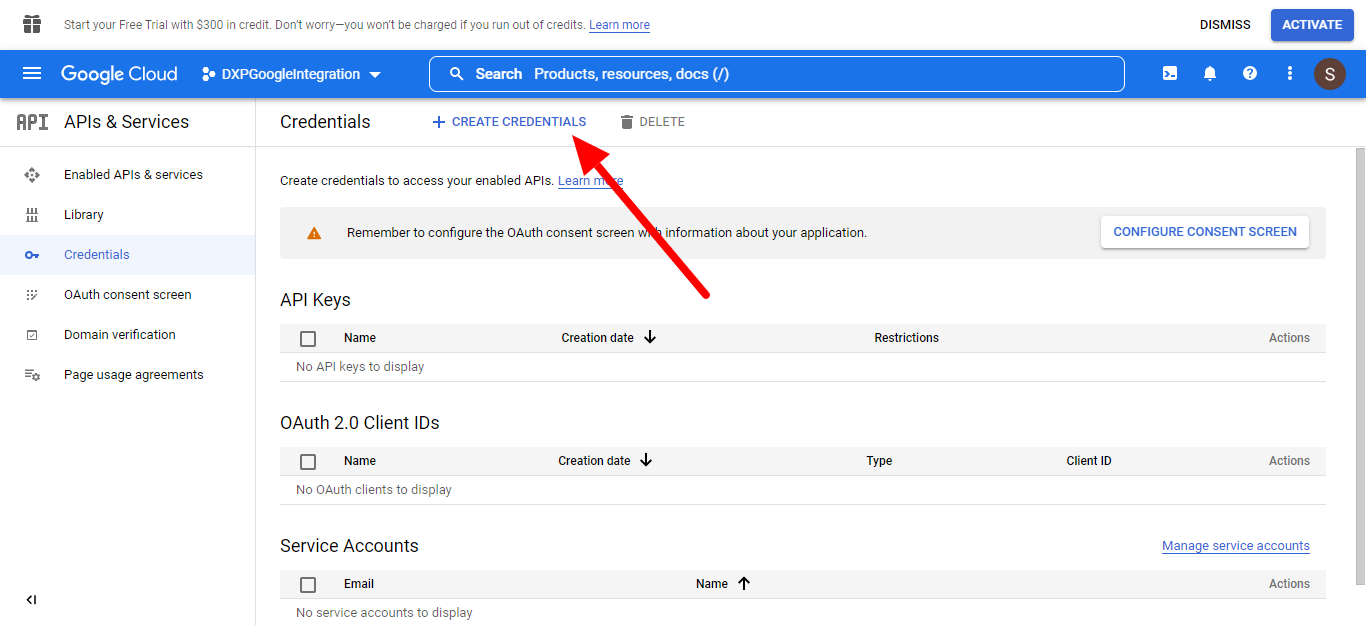Open the help question mark icon
The height and width of the screenshot is (625, 1366).
click(x=1250, y=74)
